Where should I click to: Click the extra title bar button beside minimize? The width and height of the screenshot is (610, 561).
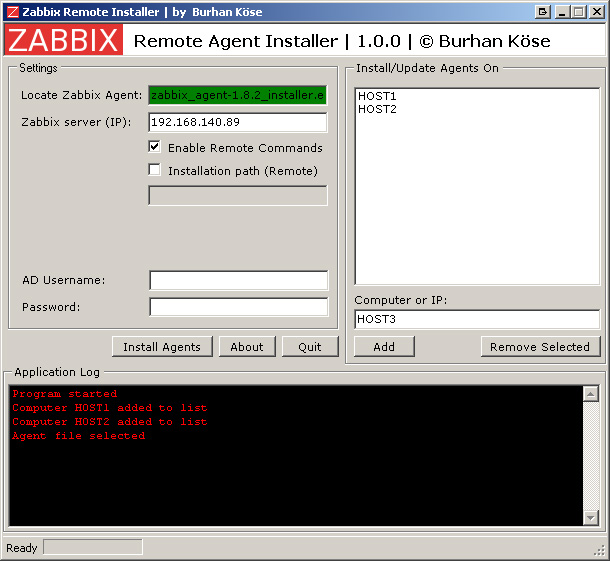543,12
